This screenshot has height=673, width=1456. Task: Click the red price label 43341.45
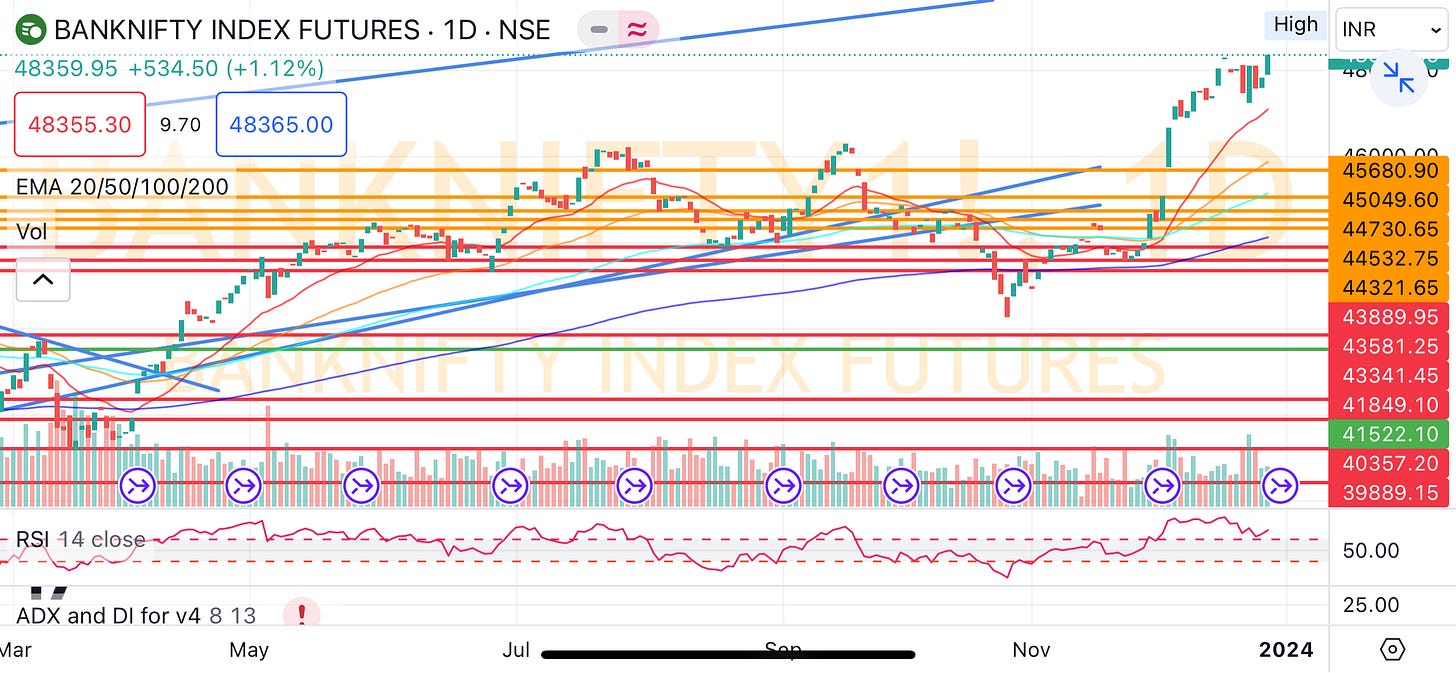pos(1391,375)
